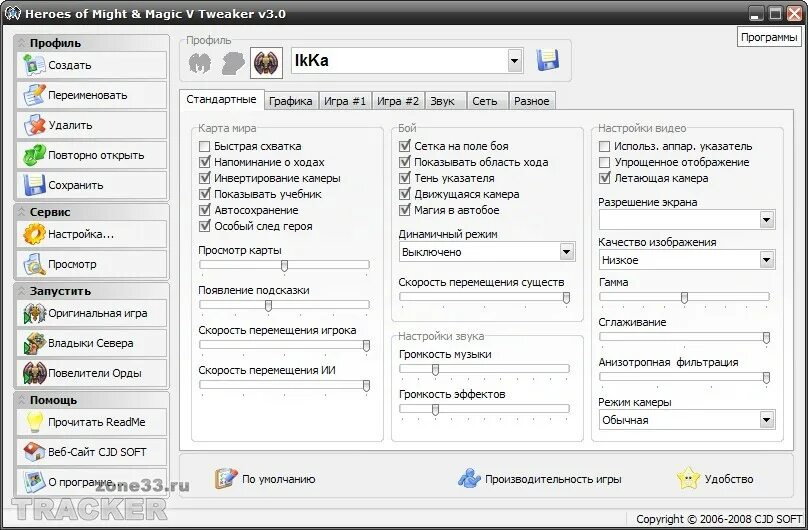Click the Программы button
Image resolution: width=808 pixels, height=530 pixels.
tap(769, 37)
